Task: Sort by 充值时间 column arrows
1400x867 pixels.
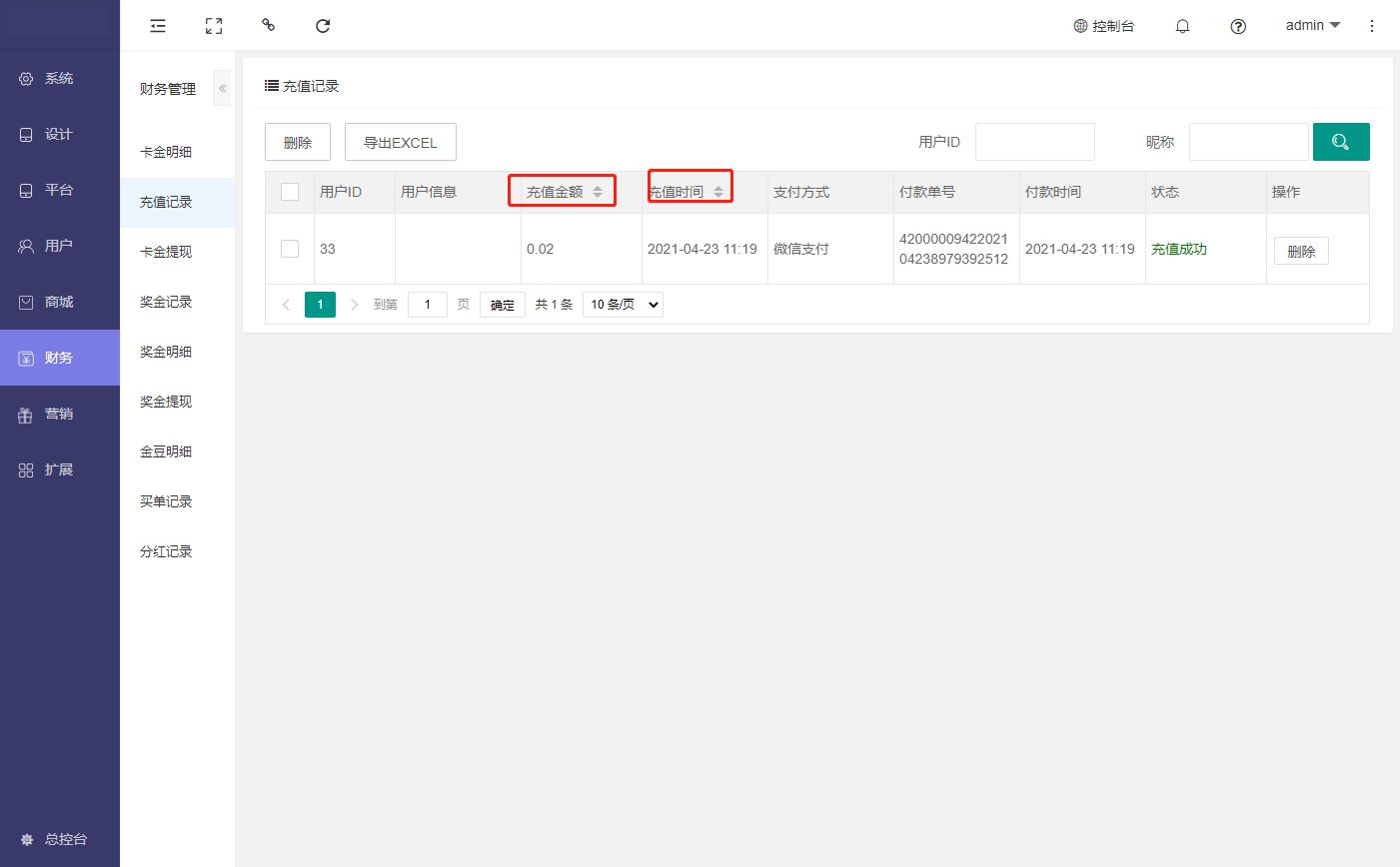Action: [718, 192]
